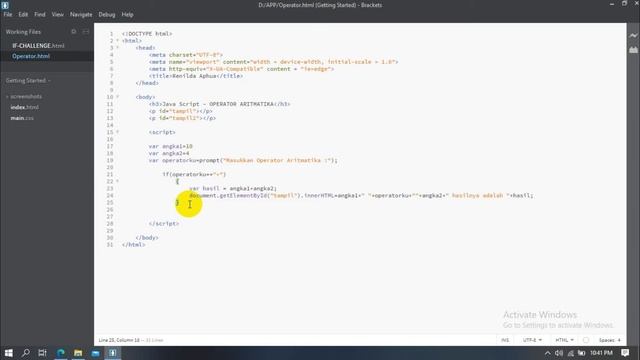Open the Getting Started project dropdown
This screenshot has height=360, width=640.
(28, 80)
